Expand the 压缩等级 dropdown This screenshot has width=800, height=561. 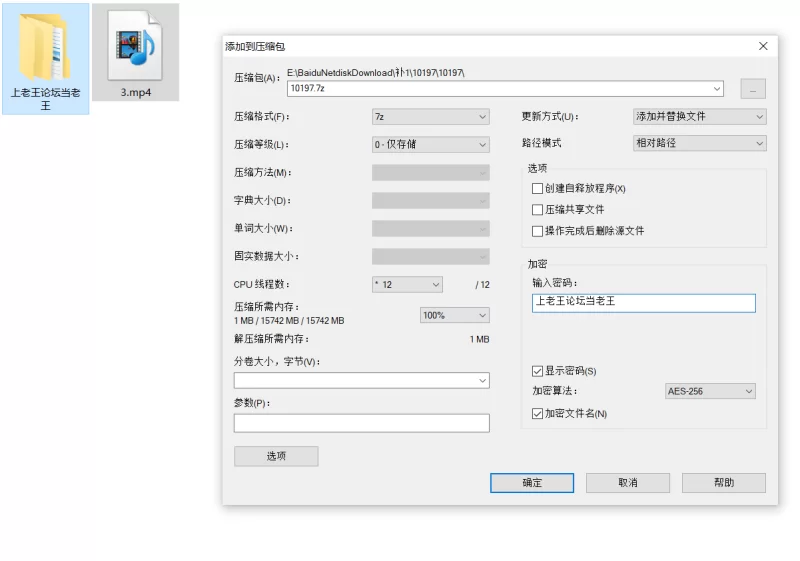tap(430, 144)
